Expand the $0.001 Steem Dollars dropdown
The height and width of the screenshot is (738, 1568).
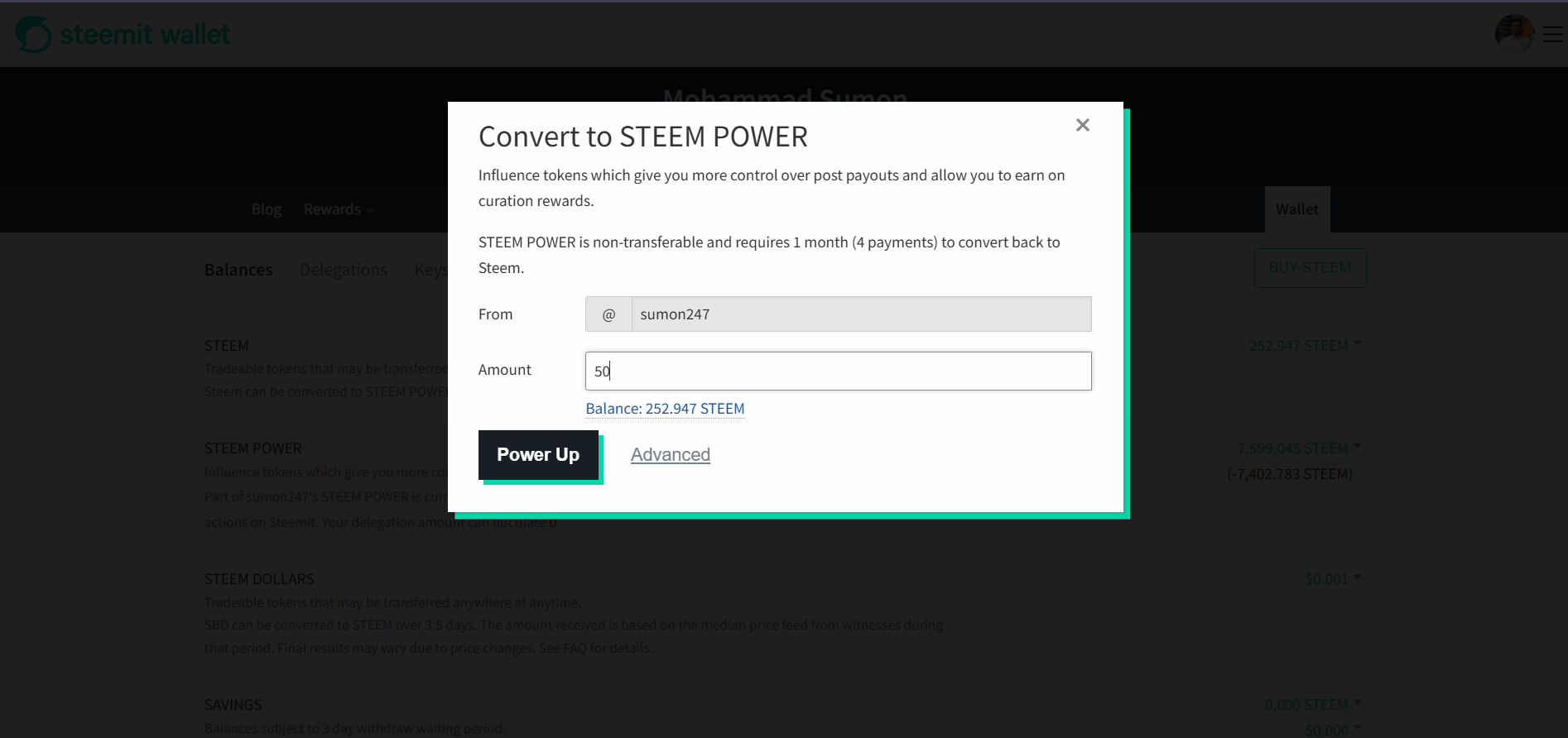1333,579
